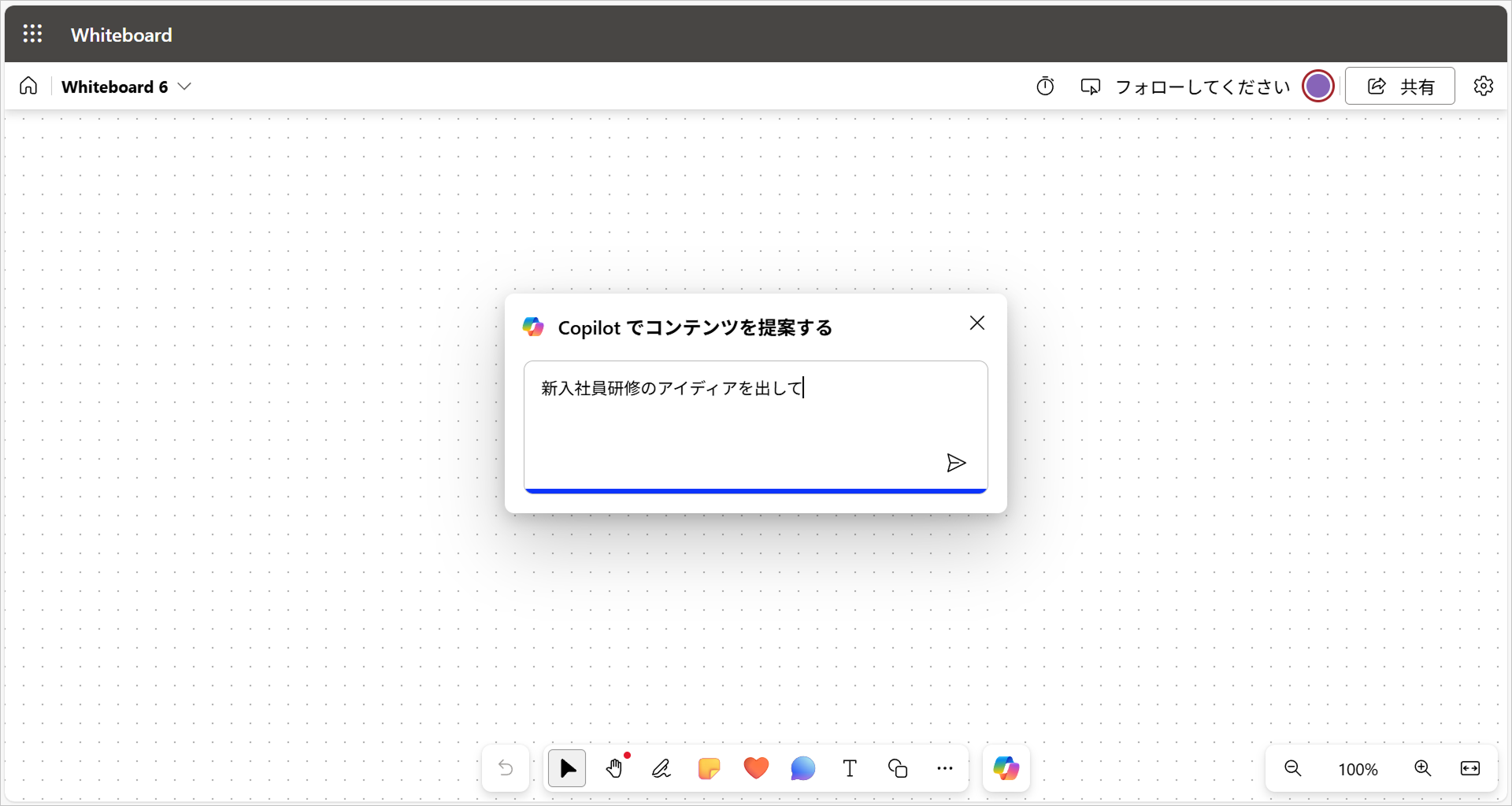This screenshot has width=1512, height=806.
Task: Click the 共有 share button
Action: pos(1399,87)
